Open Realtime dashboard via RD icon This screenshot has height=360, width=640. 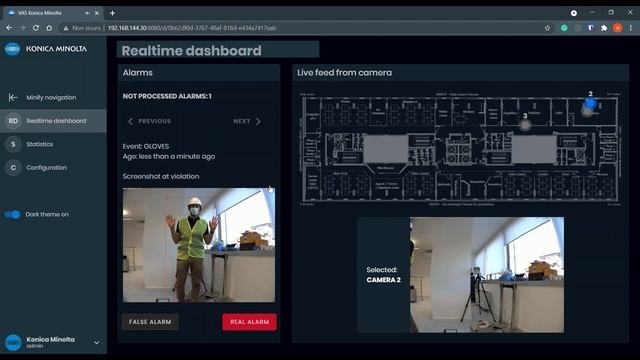(x=13, y=121)
